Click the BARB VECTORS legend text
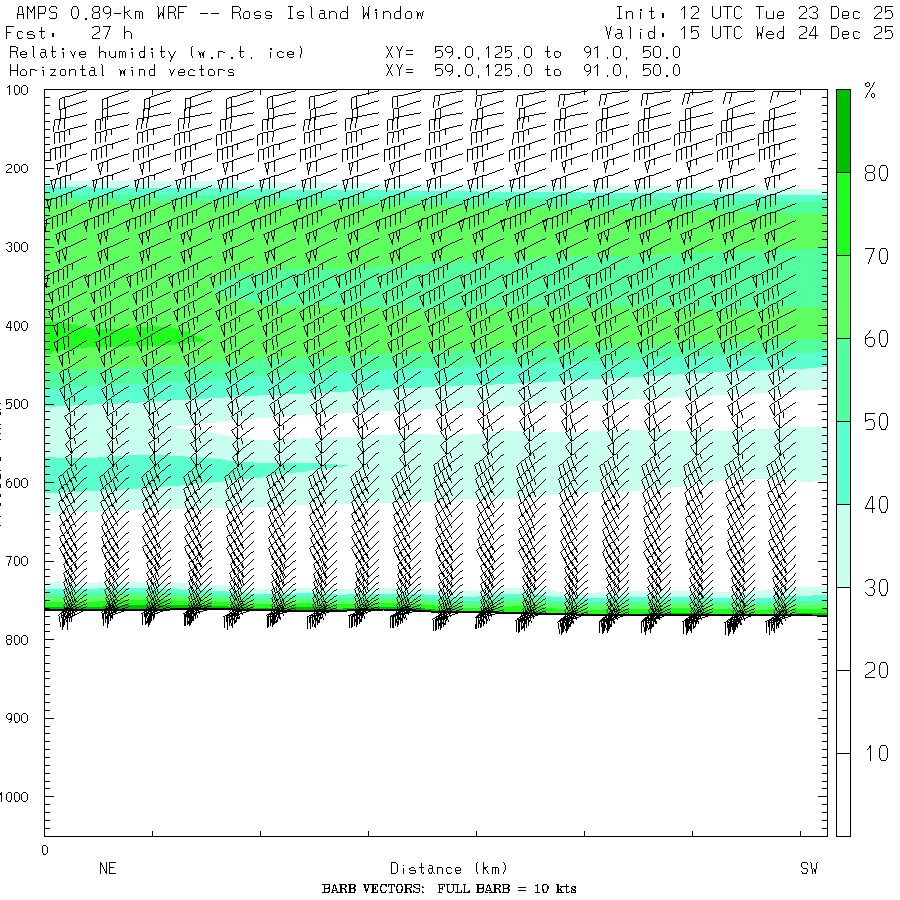 (x=449, y=889)
